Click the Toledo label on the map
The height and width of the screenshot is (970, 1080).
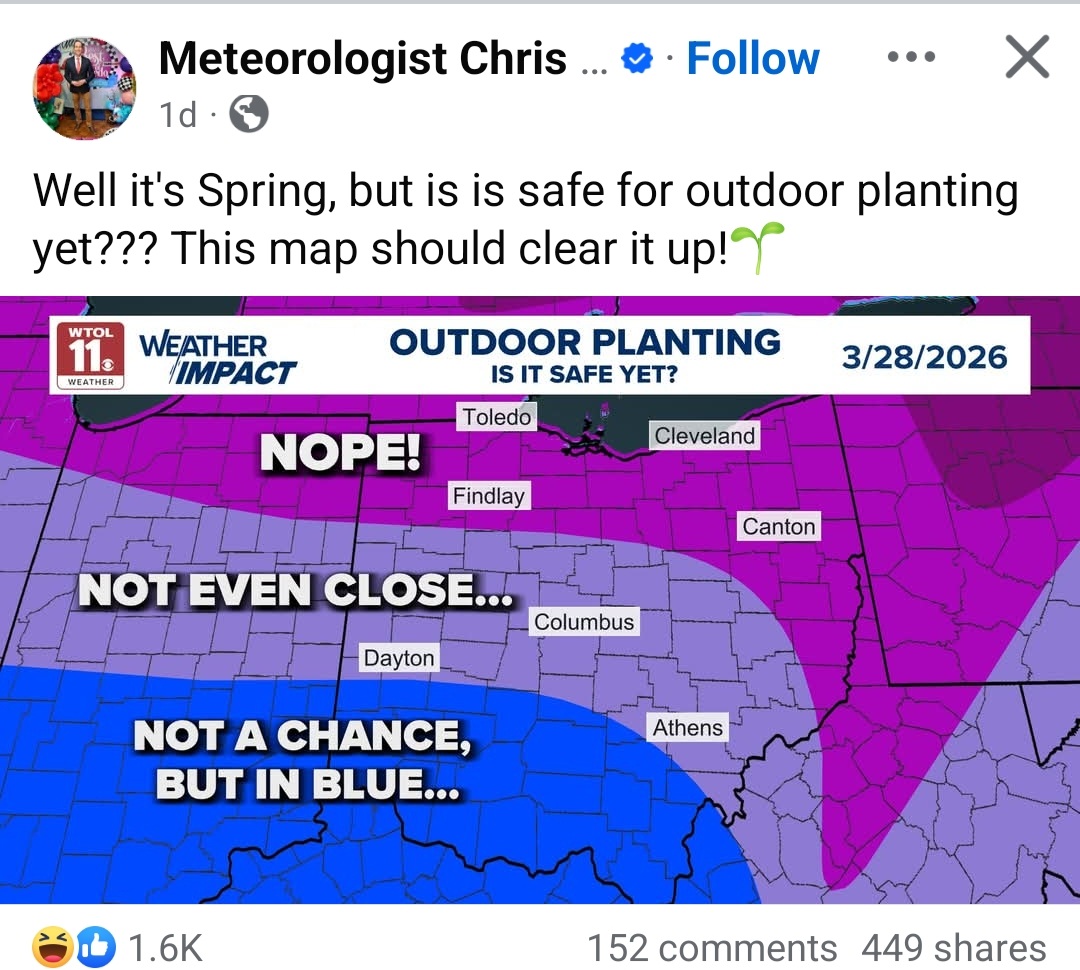[496, 417]
